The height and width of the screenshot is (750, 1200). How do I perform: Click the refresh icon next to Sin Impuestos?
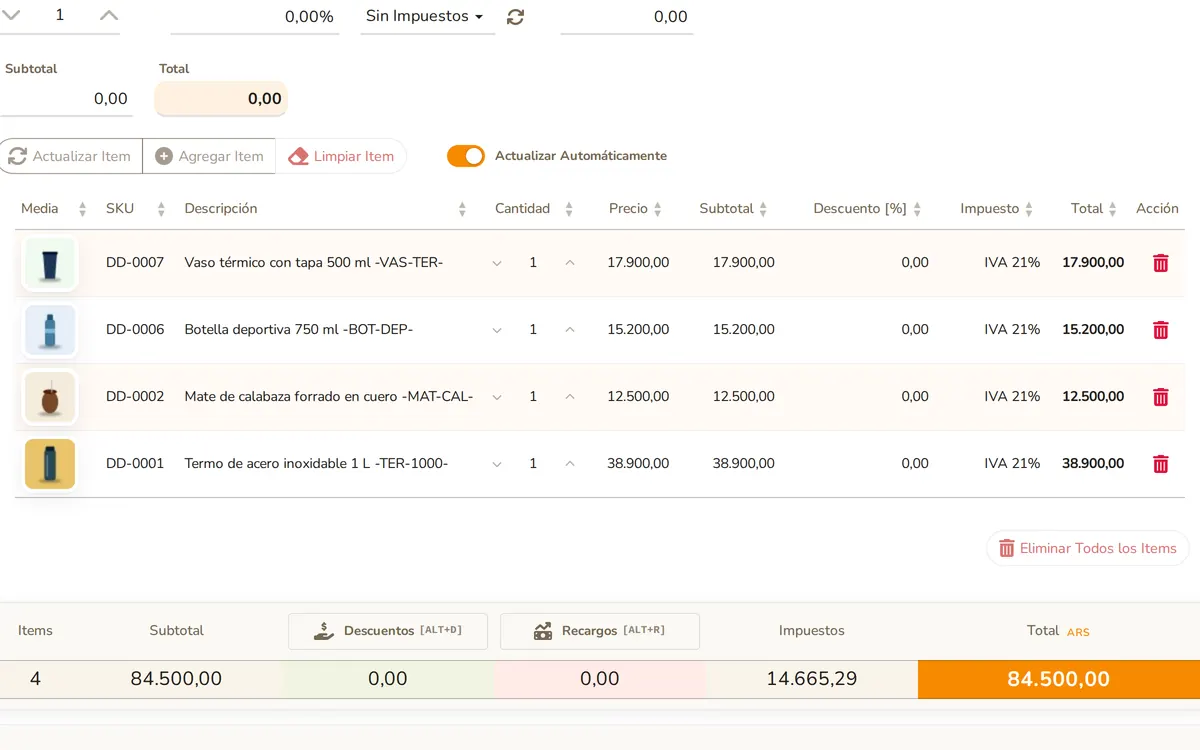pyautogui.click(x=515, y=17)
